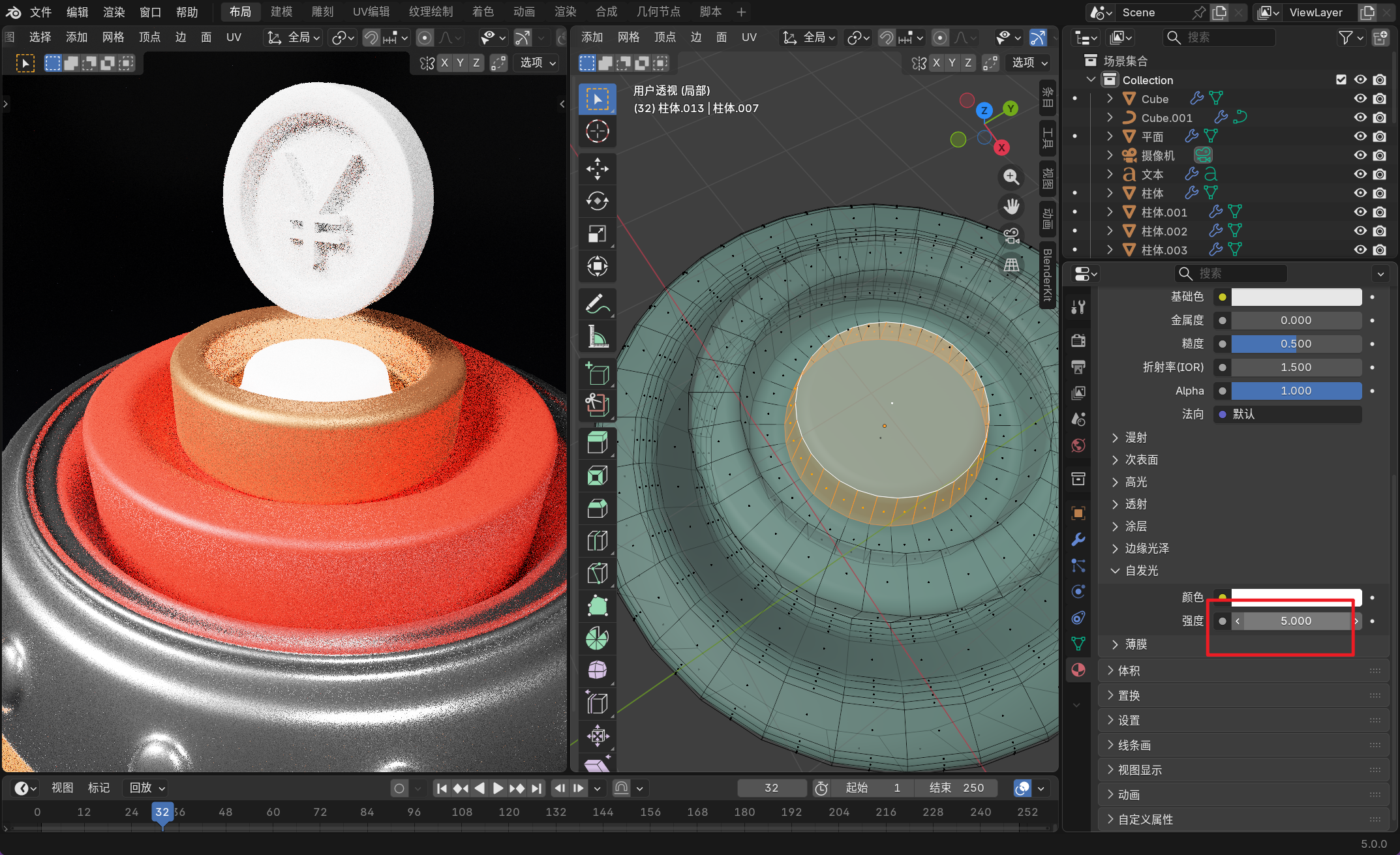Screen dimensions: 1400x855
Task: Click the 基础色 white color swatch
Action: click(x=1296, y=297)
